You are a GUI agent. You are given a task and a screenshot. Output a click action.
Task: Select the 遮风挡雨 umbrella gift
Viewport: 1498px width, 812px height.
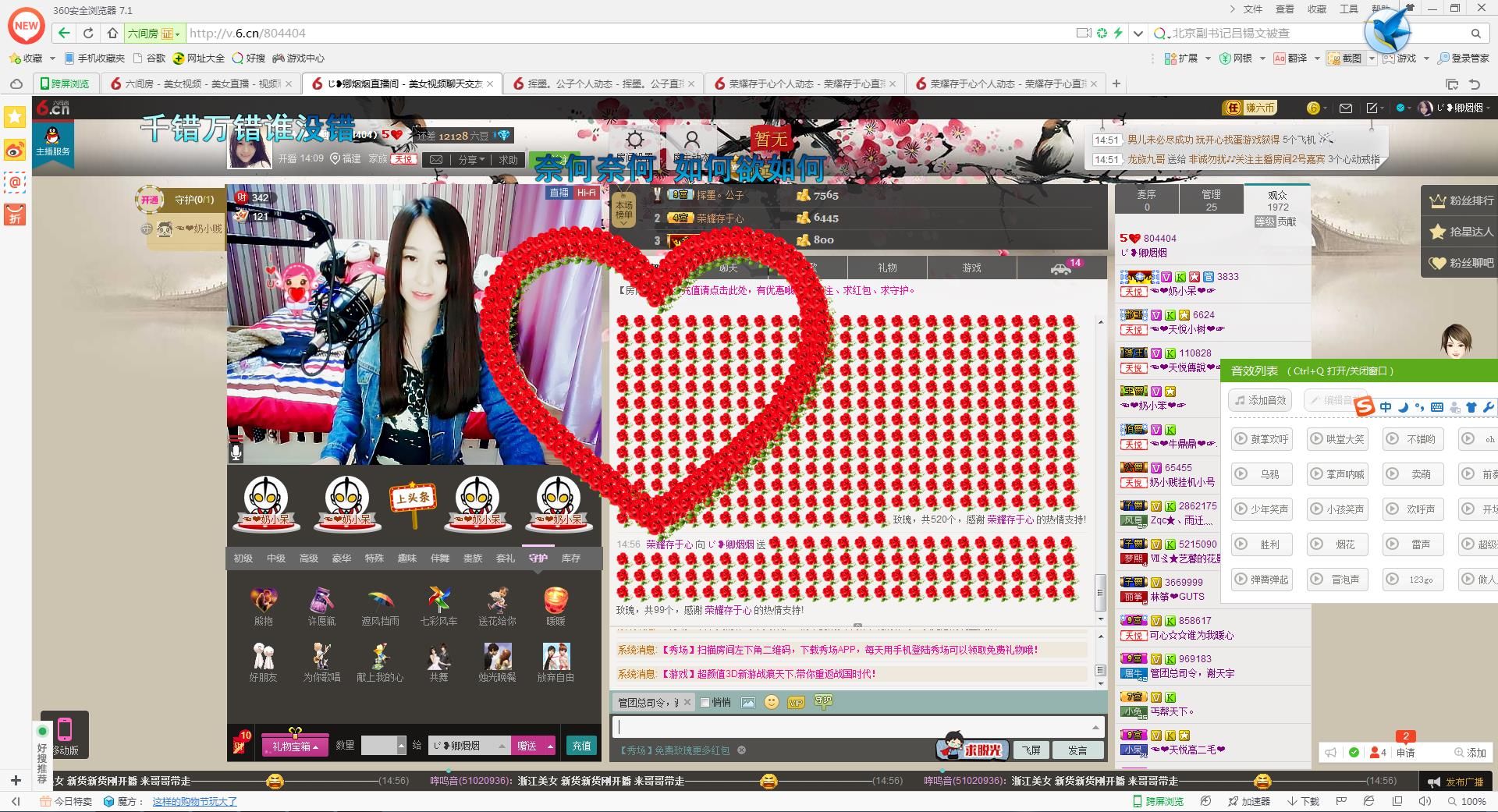click(380, 600)
